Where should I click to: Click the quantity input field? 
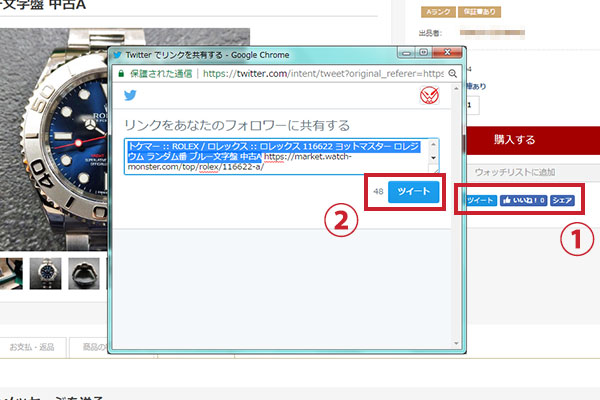point(472,105)
